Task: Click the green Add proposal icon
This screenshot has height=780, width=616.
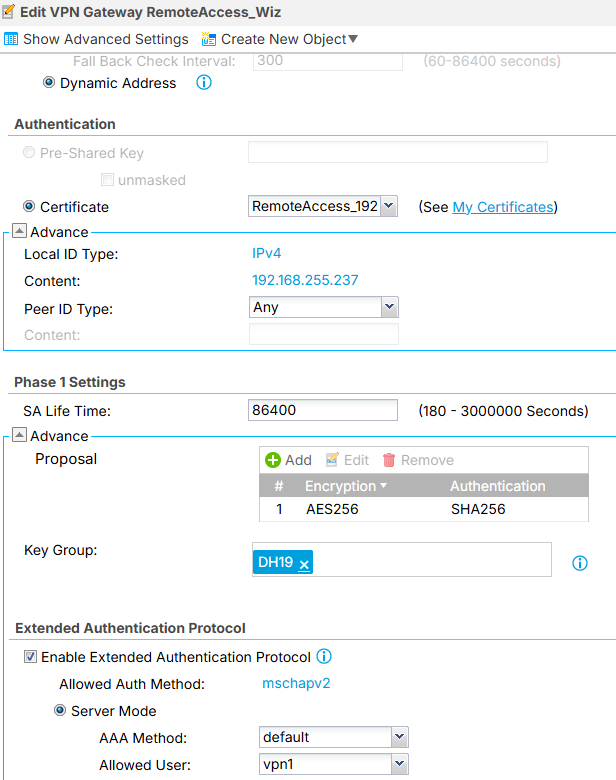Action: tap(272, 460)
